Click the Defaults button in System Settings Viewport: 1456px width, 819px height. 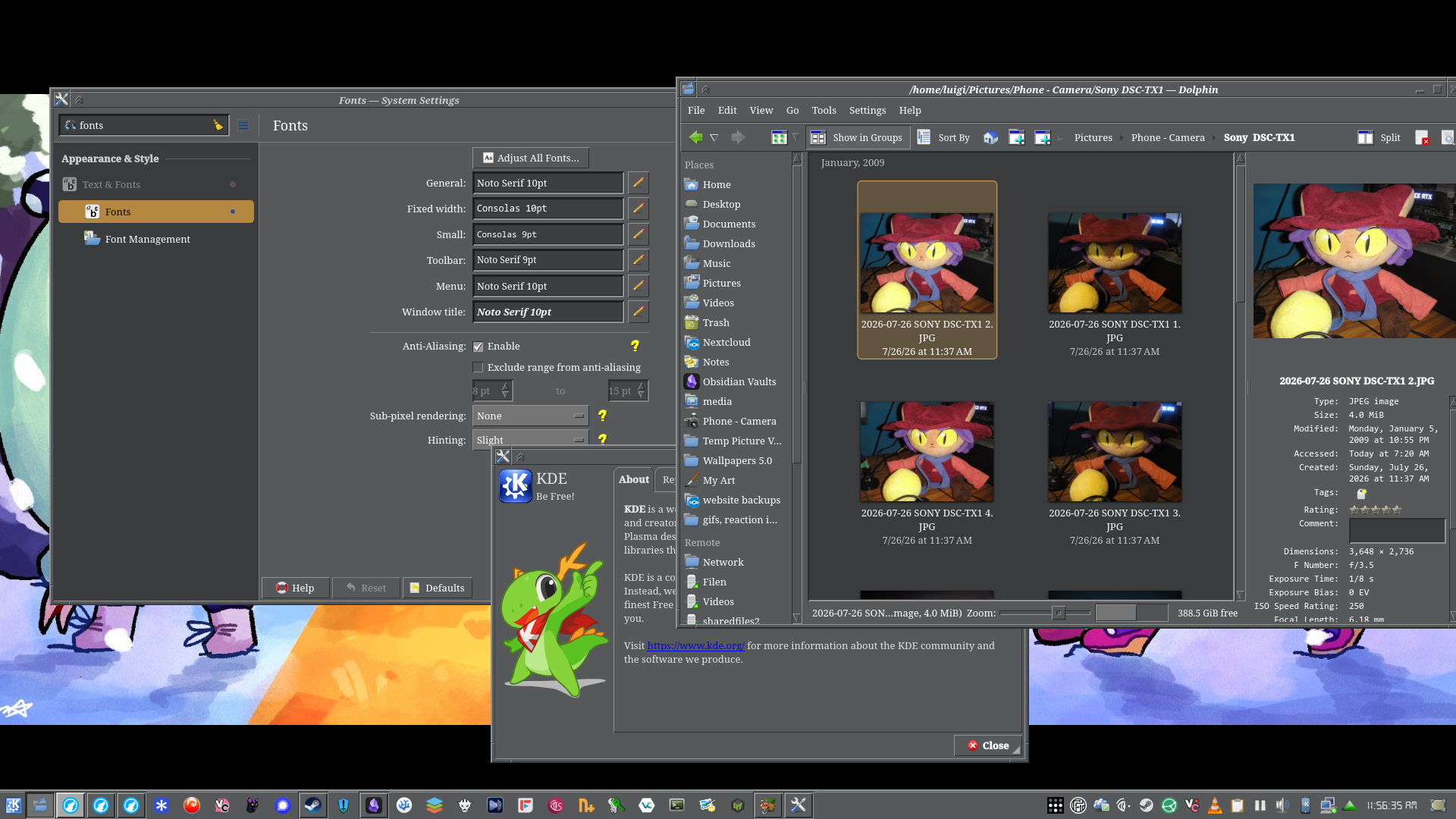pyautogui.click(x=437, y=588)
